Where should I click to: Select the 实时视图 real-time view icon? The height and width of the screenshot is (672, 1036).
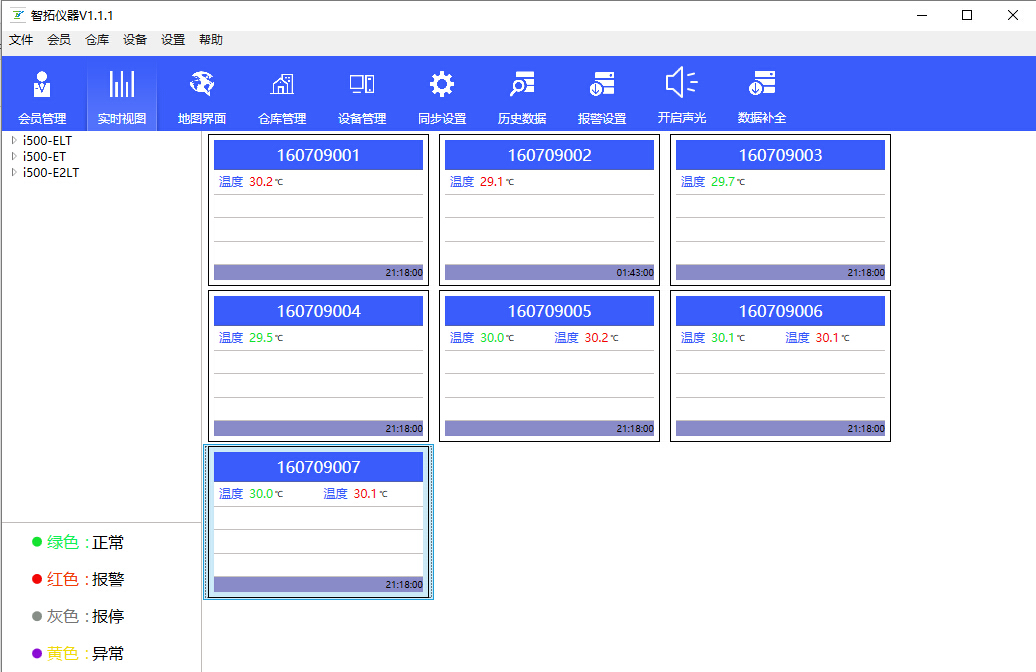pyautogui.click(x=122, y=85)
